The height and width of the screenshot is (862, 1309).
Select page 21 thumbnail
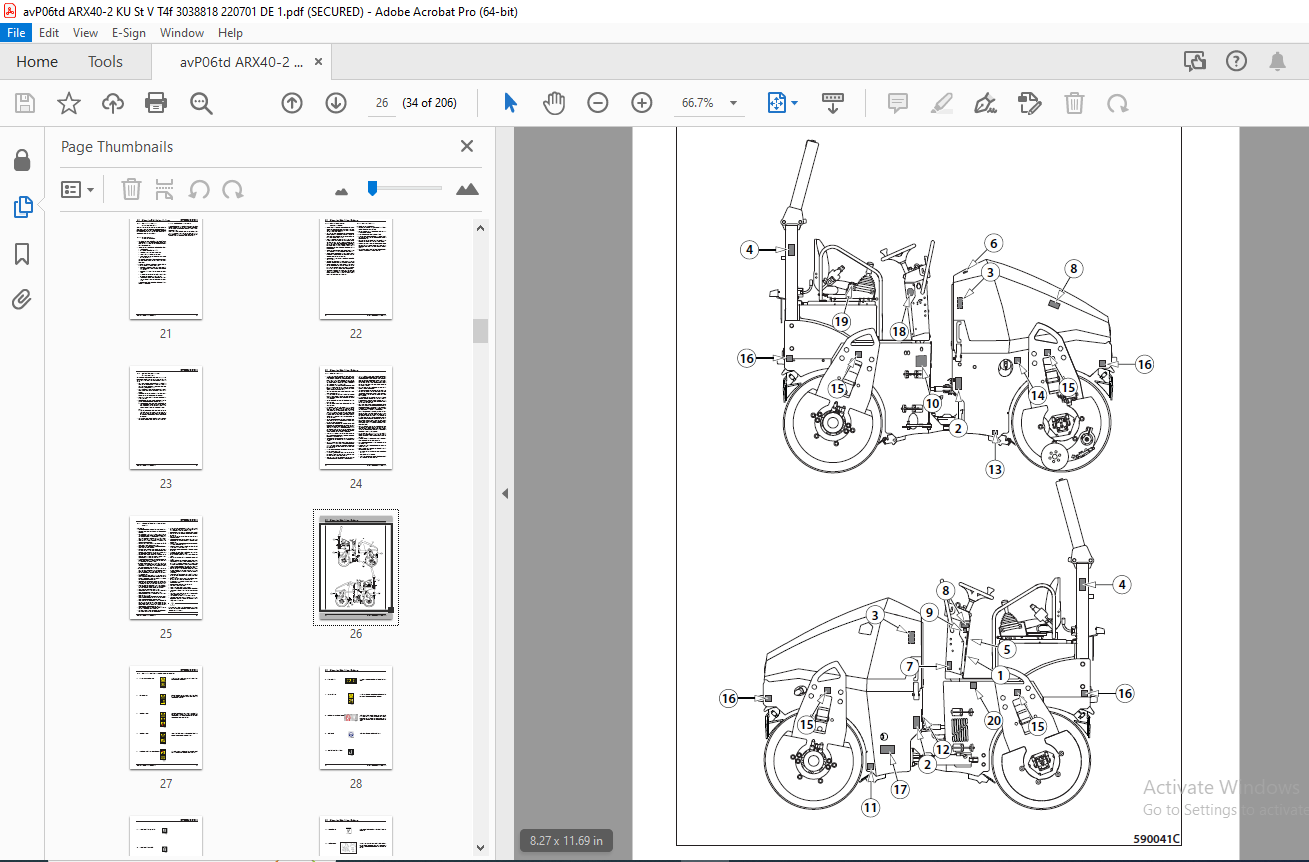pos(166,269)
